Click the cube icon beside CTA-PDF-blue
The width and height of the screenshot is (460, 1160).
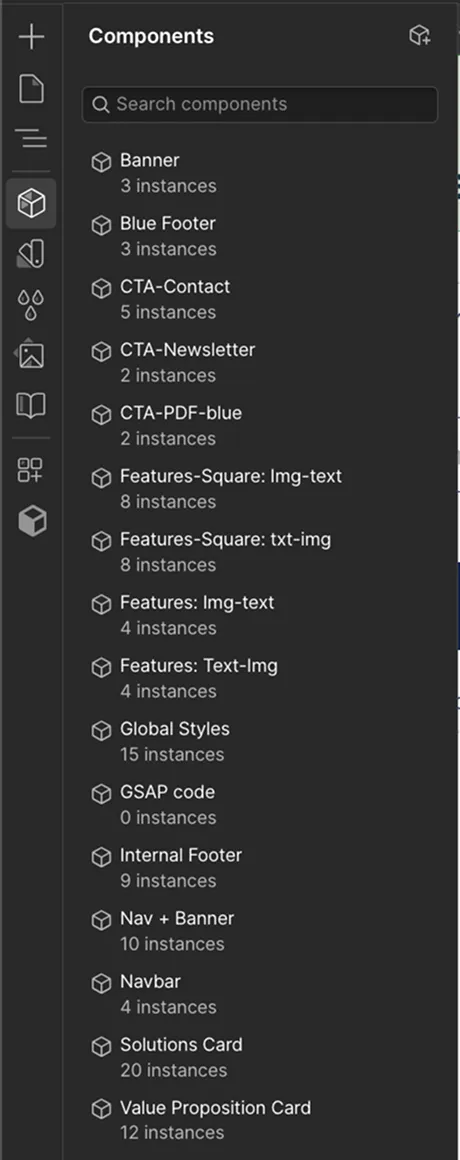101,415
